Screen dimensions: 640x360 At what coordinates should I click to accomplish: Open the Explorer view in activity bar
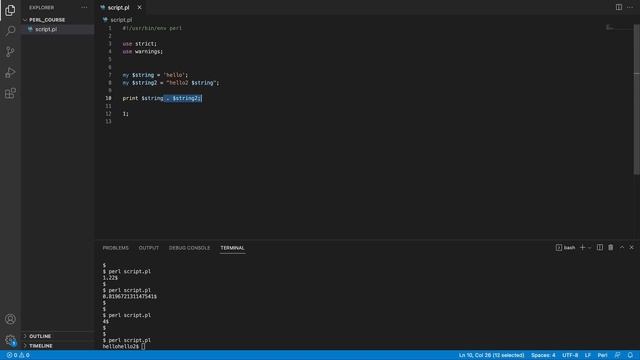pyautogui.click(x=10, y=10)
